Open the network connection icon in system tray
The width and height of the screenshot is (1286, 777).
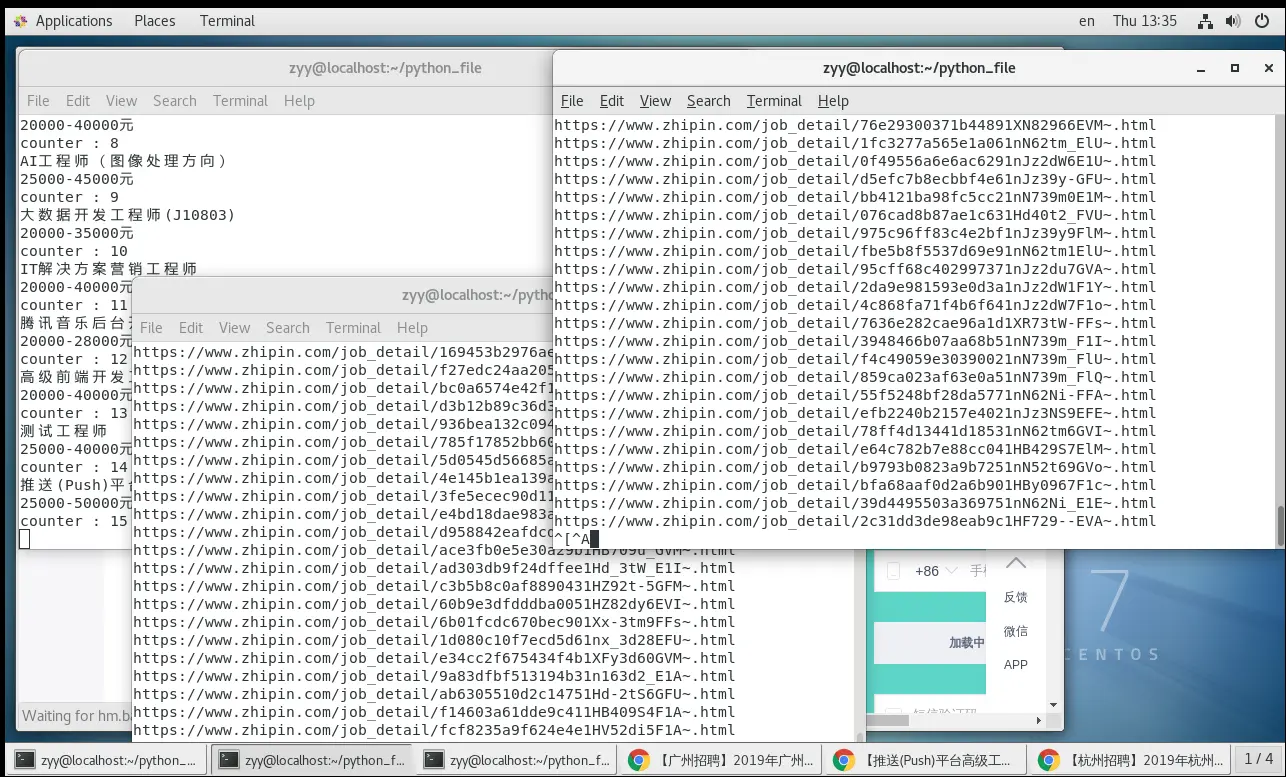coord(1206,20)
